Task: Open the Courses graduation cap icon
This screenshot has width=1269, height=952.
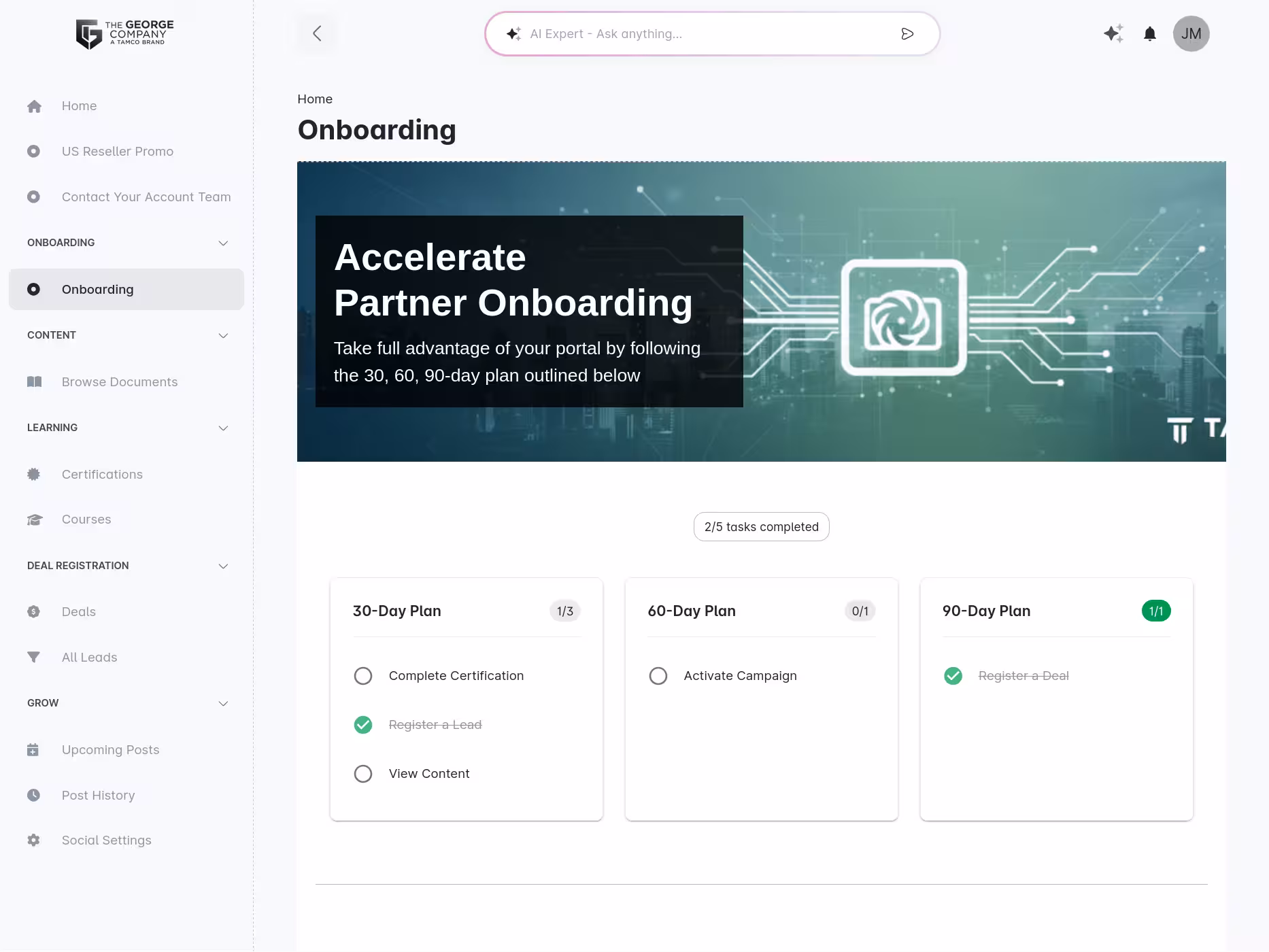Action: 34,519
